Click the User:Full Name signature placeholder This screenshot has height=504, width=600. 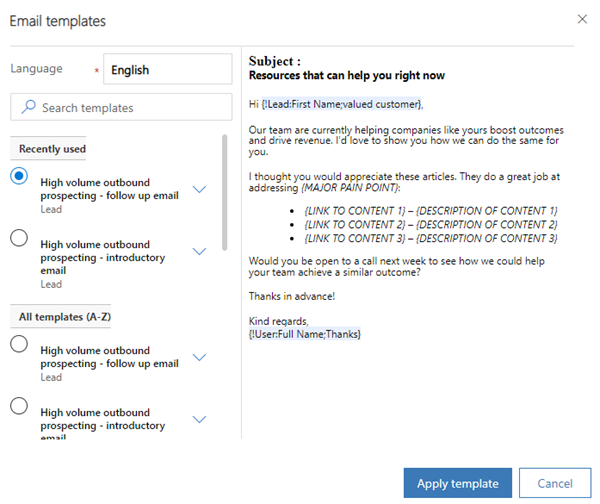305,333
